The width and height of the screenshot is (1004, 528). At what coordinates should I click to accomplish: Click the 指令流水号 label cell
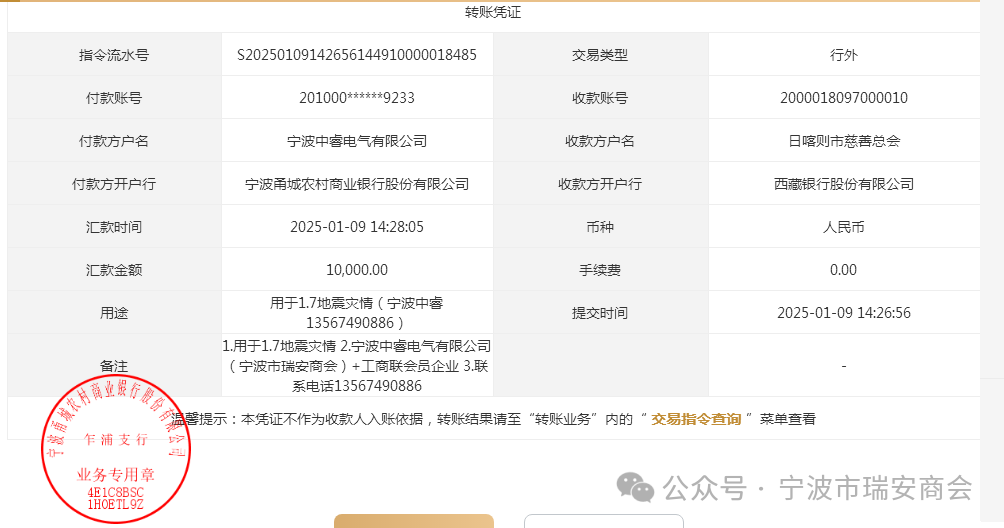[114, 55]
